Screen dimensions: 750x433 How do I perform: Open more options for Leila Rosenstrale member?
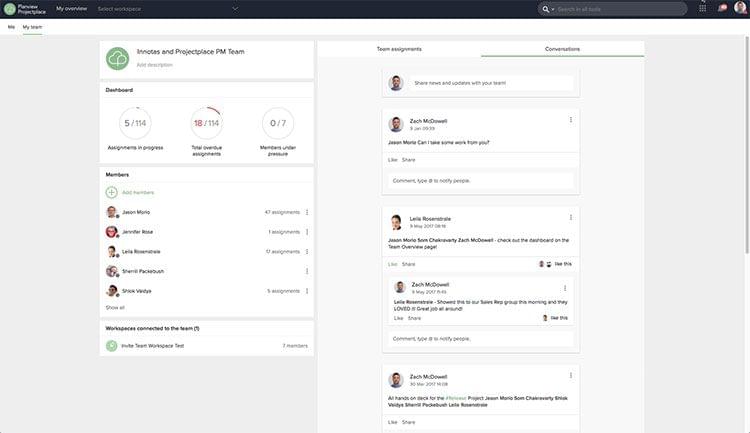click(307, 251)
